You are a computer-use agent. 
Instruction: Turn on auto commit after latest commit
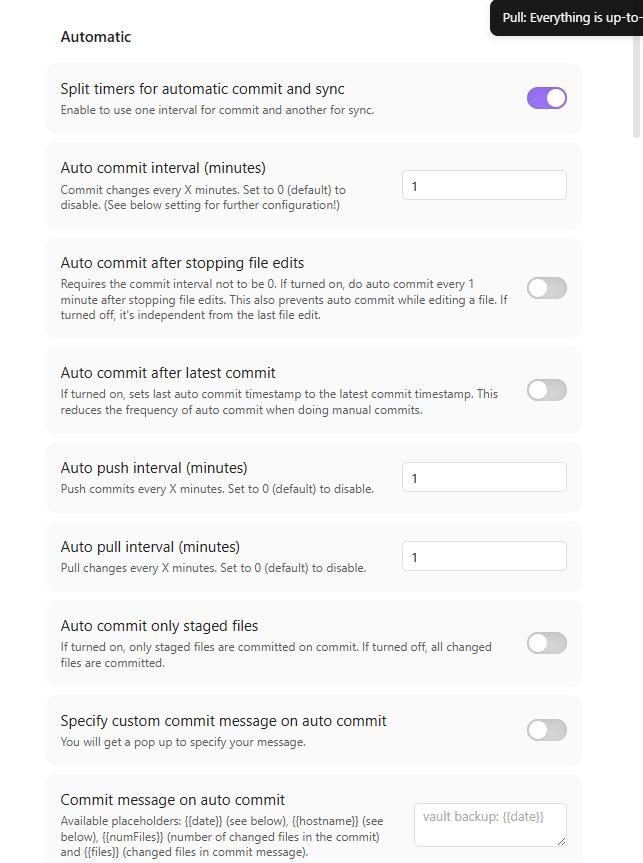pyautogui.click(x=546, y=390)
